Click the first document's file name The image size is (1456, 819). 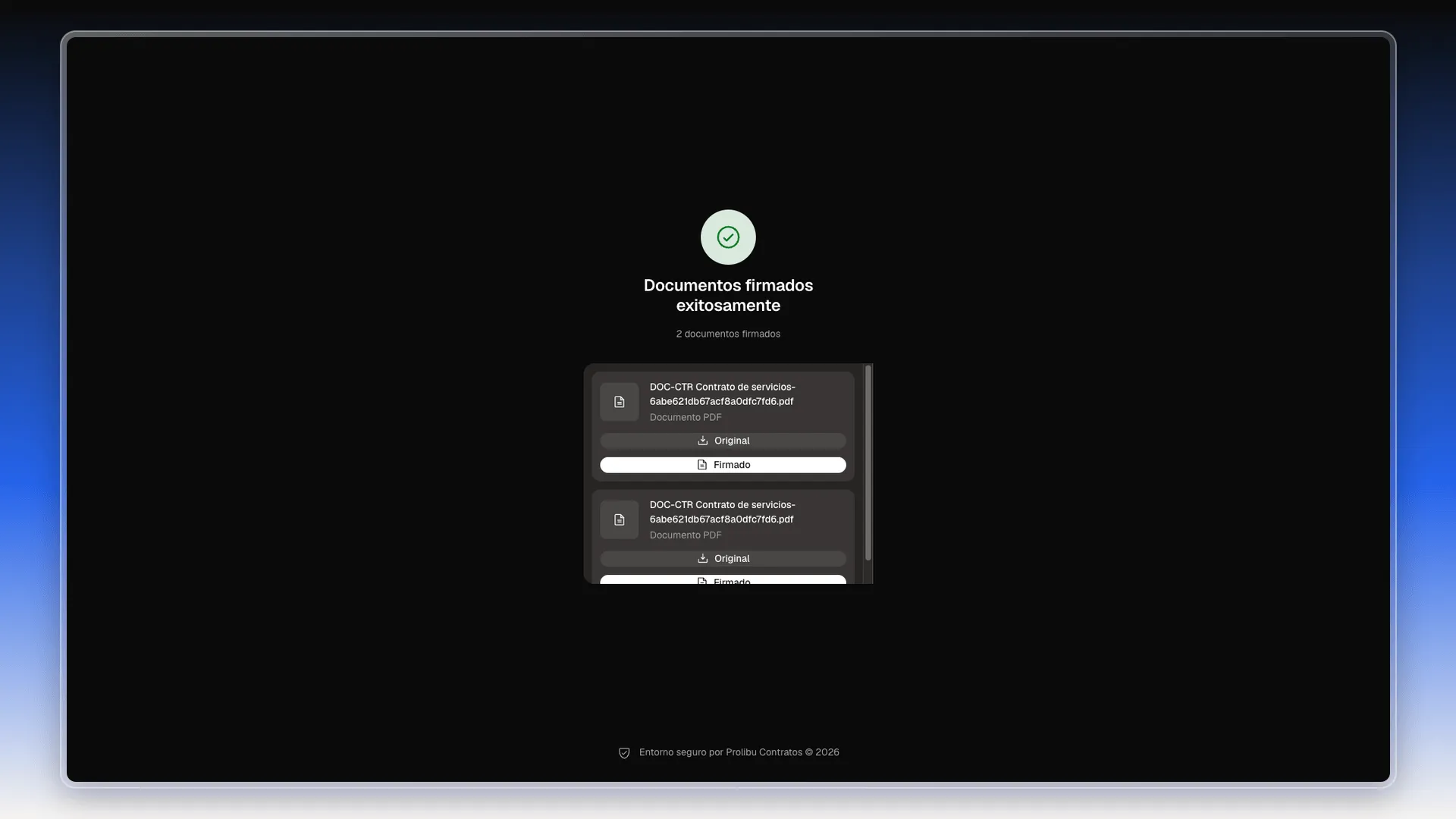[723, 394]
